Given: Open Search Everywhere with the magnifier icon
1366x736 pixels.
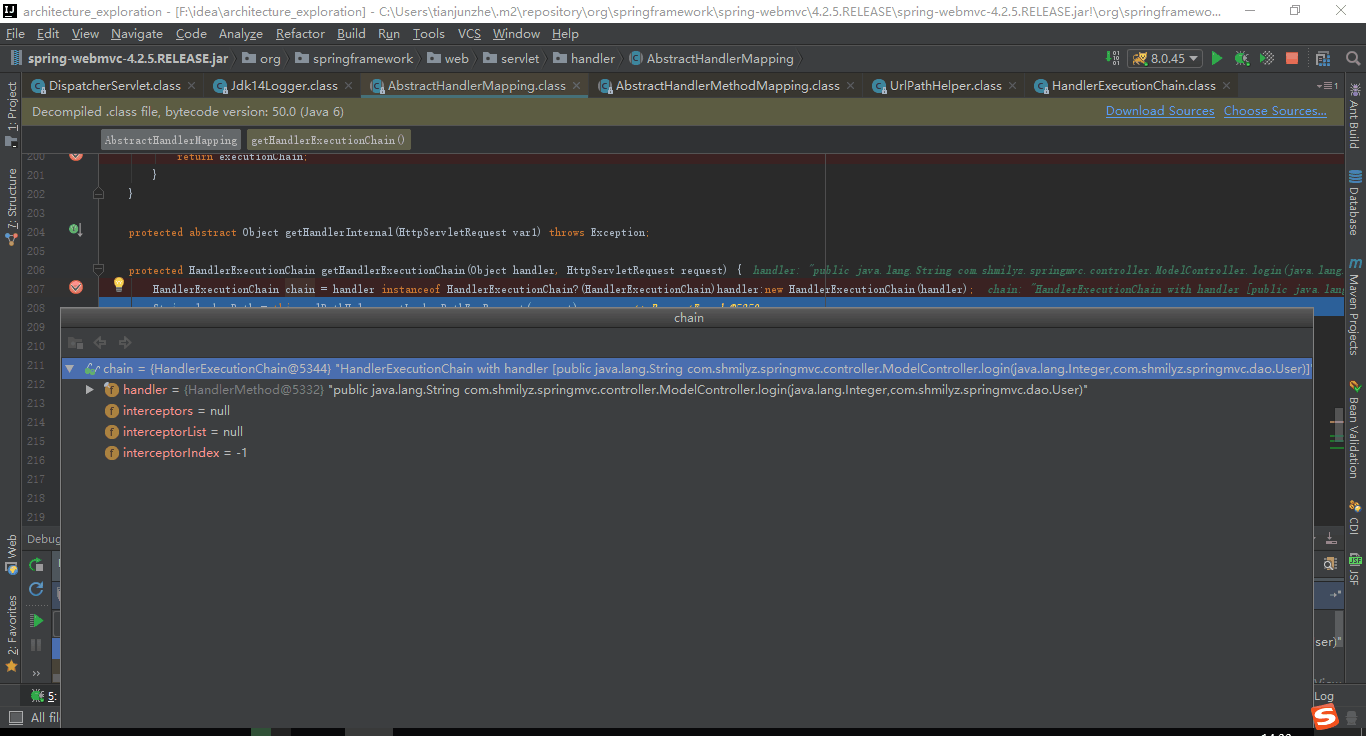Looking at the screenshot, I should 1353,58.
